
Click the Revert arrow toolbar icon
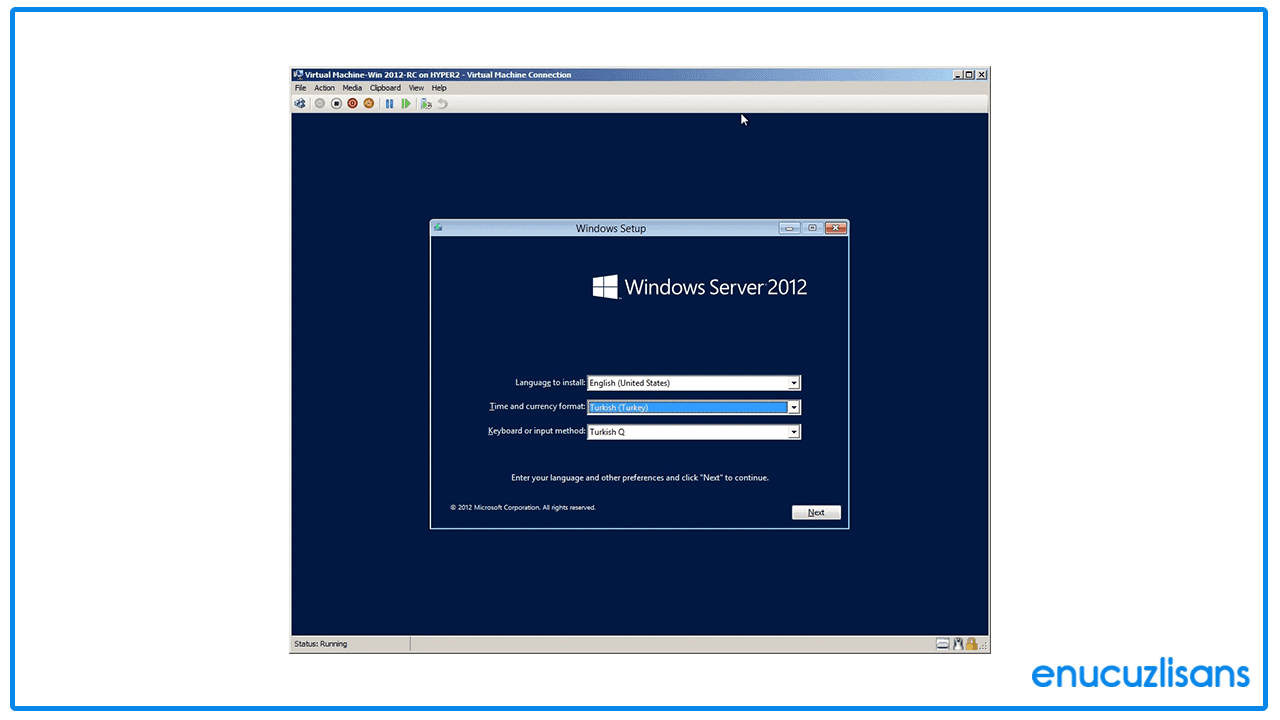point(442,103)
